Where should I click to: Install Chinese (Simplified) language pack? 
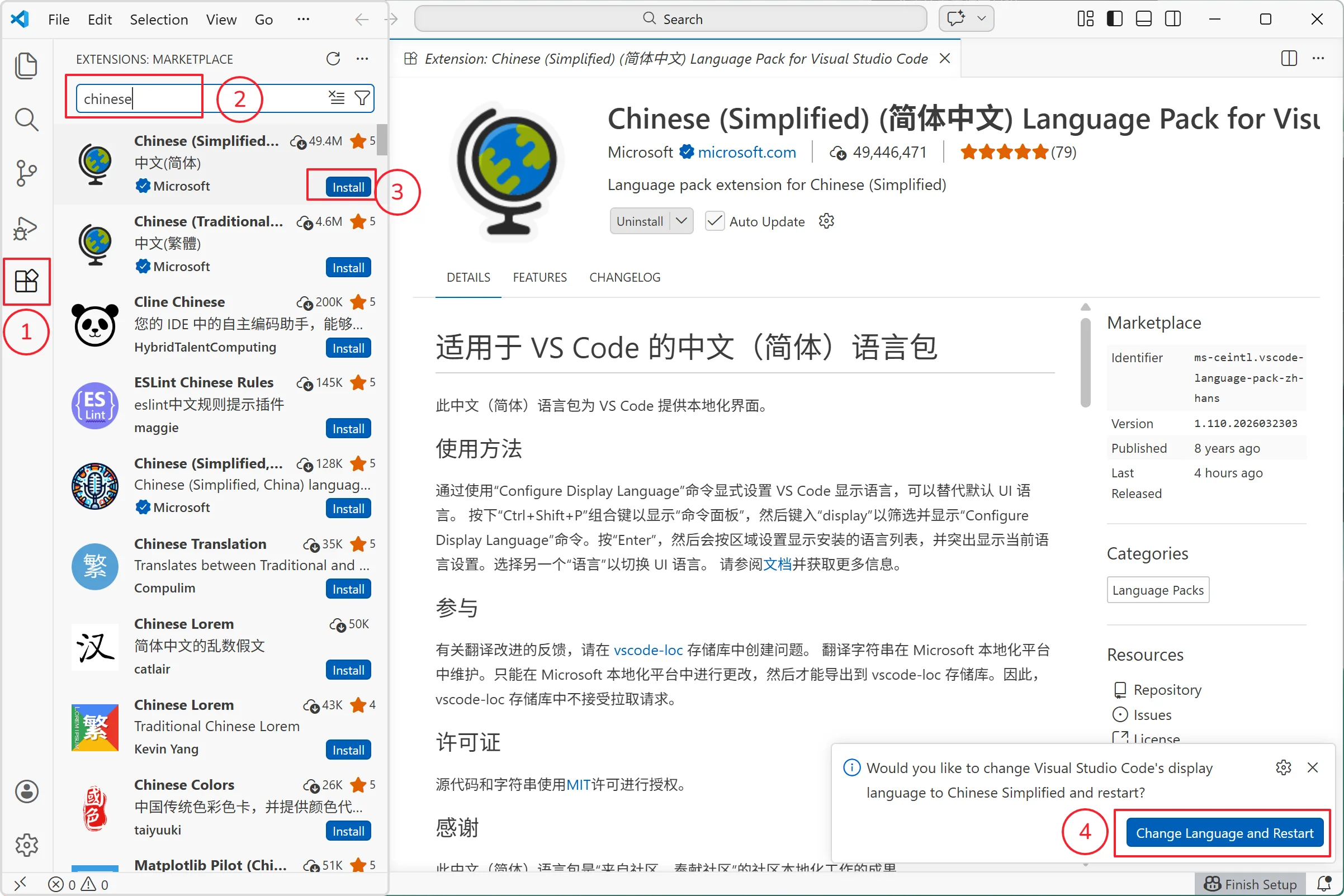pos(348,187)
